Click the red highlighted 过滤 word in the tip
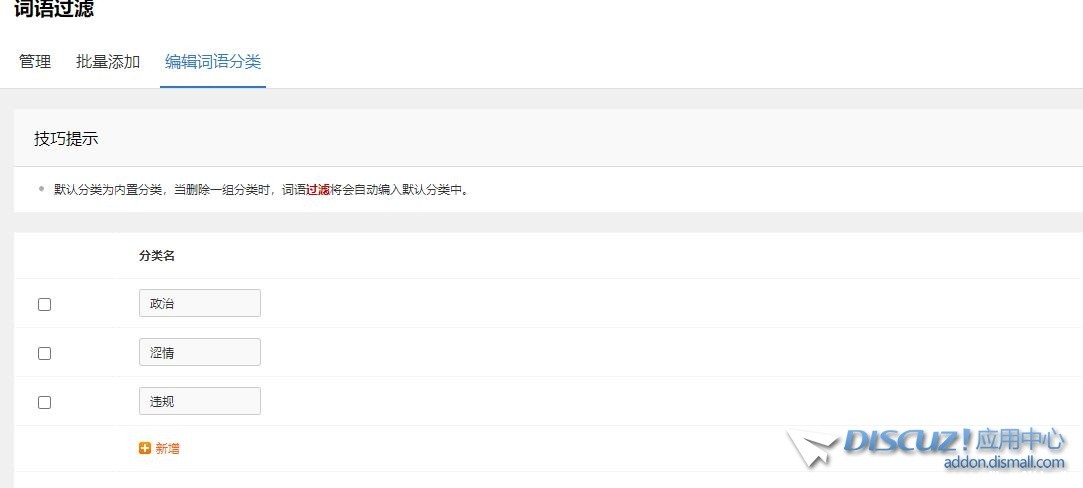This screenshot has width=1083, height=488. [x=318, y=190]
